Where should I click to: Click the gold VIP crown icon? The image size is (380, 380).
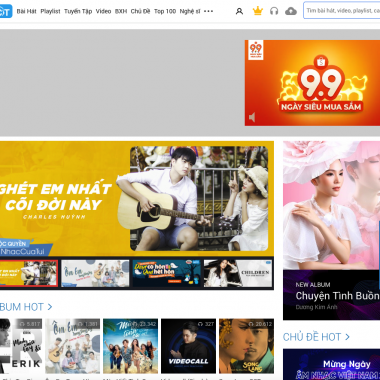[257, 11]
